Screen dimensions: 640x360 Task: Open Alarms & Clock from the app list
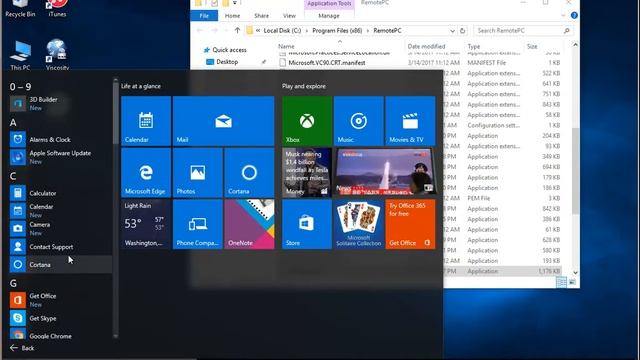(x=60, y=140)
